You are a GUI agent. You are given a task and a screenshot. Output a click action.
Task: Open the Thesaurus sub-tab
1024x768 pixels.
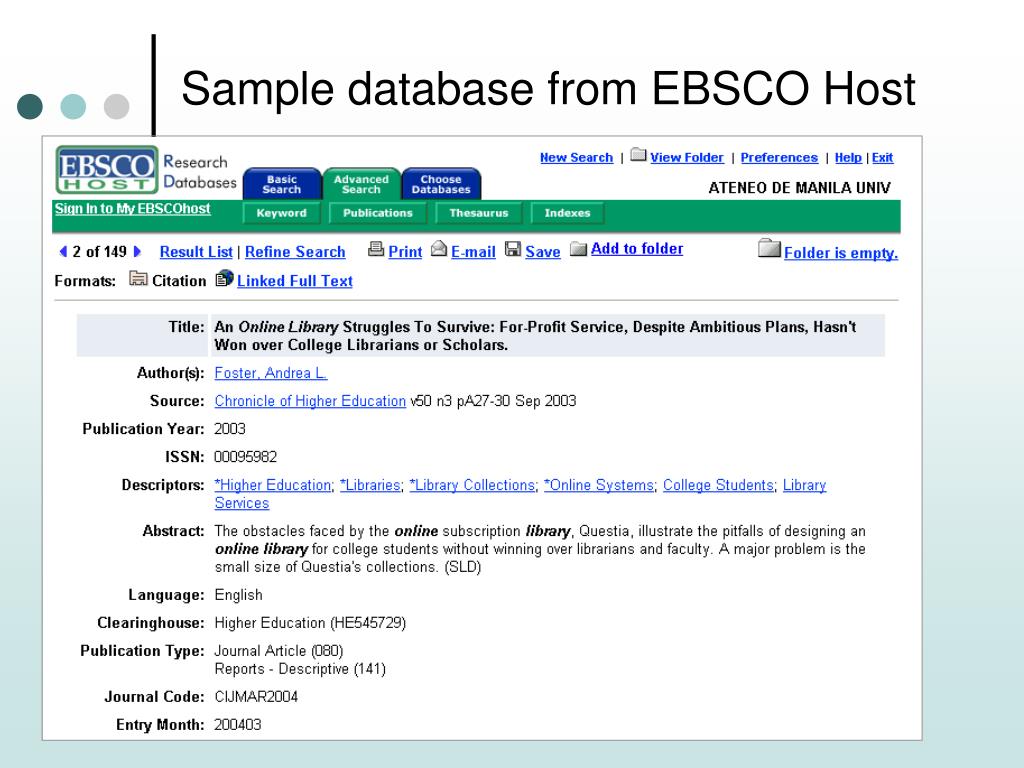479,213
